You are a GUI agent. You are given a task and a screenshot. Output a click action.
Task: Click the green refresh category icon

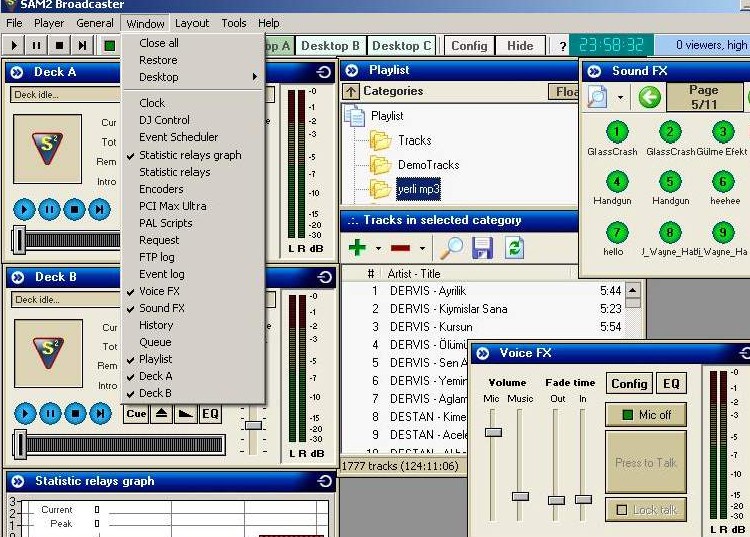point(514,248)
